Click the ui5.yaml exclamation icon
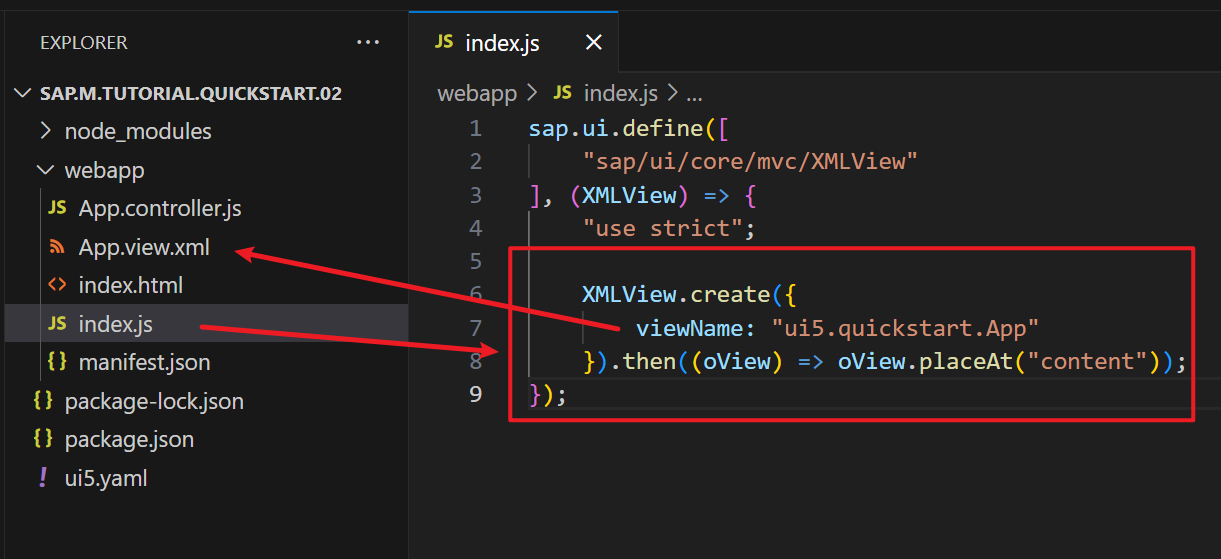 43,478
